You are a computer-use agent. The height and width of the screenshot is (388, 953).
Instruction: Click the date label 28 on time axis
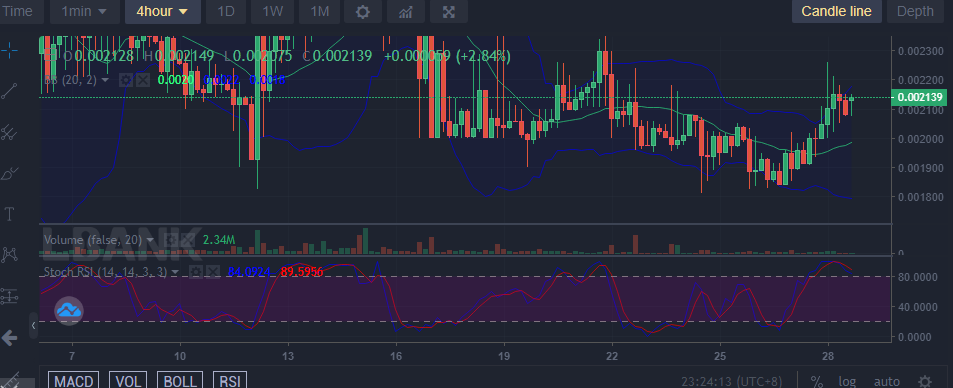tap(828, 356)
